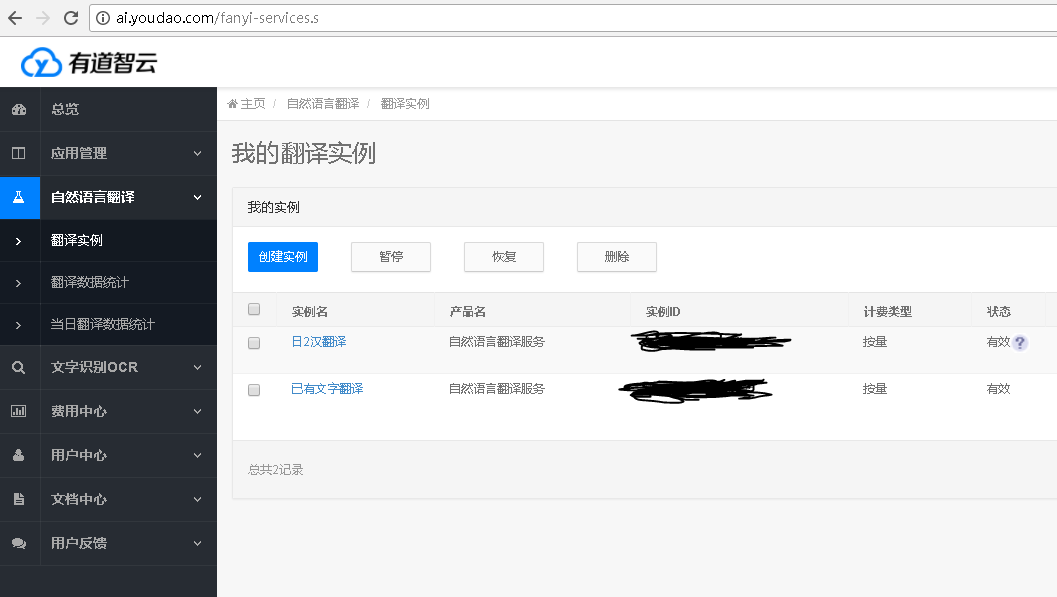Click the browser back arrow
Viewport: 1057px width, 597px height.
tap(15, 18)
